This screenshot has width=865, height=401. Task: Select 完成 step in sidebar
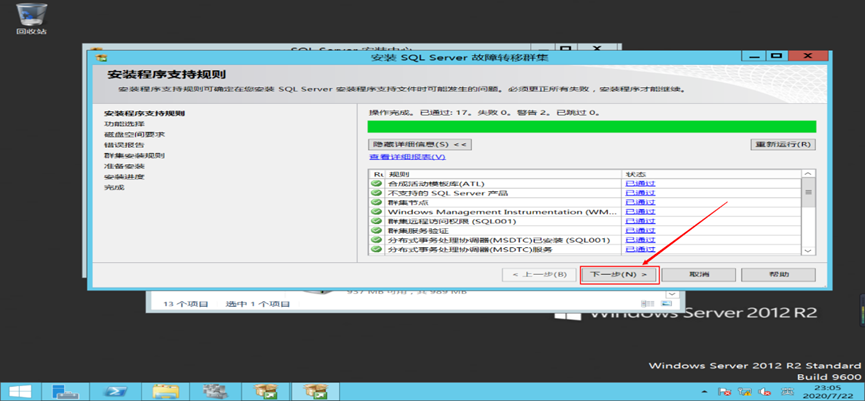pos(114,187)
